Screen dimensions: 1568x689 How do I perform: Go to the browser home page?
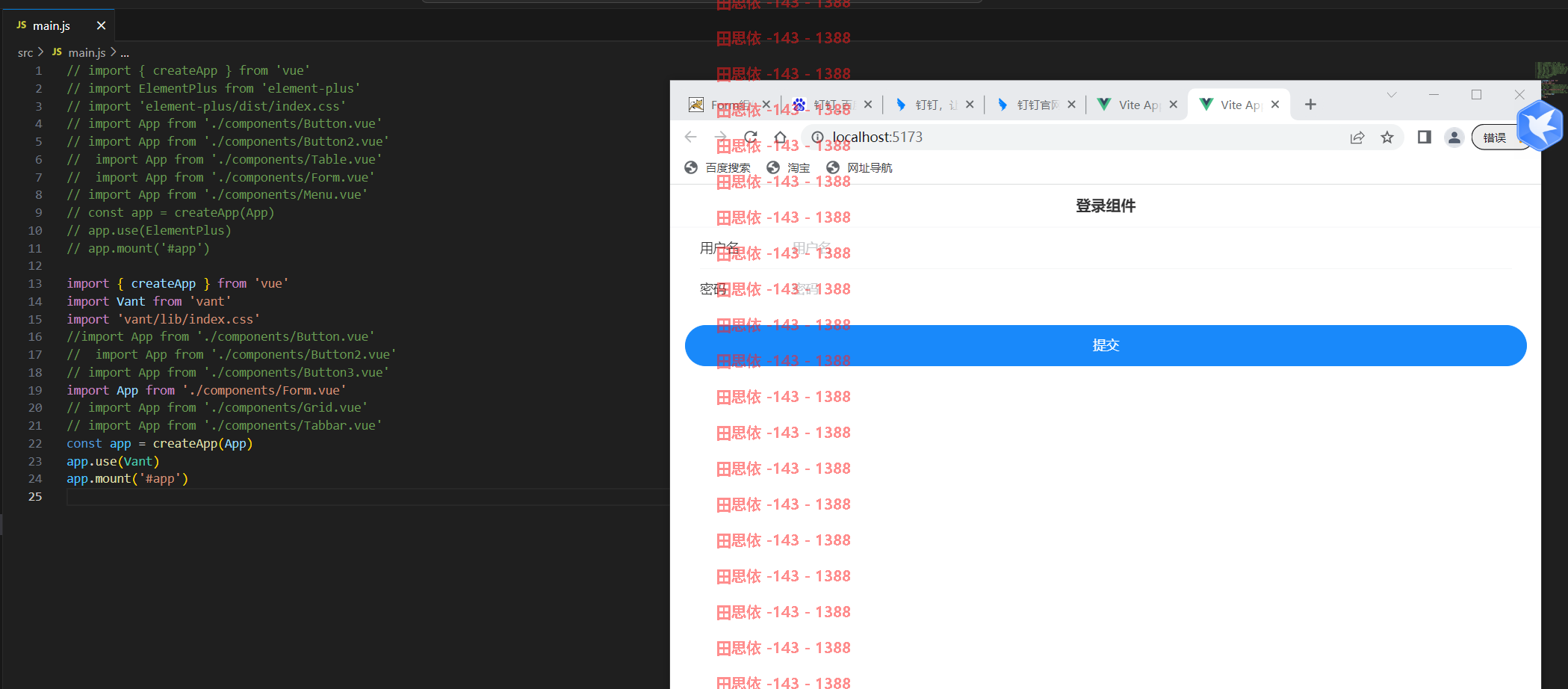(780, 137)
